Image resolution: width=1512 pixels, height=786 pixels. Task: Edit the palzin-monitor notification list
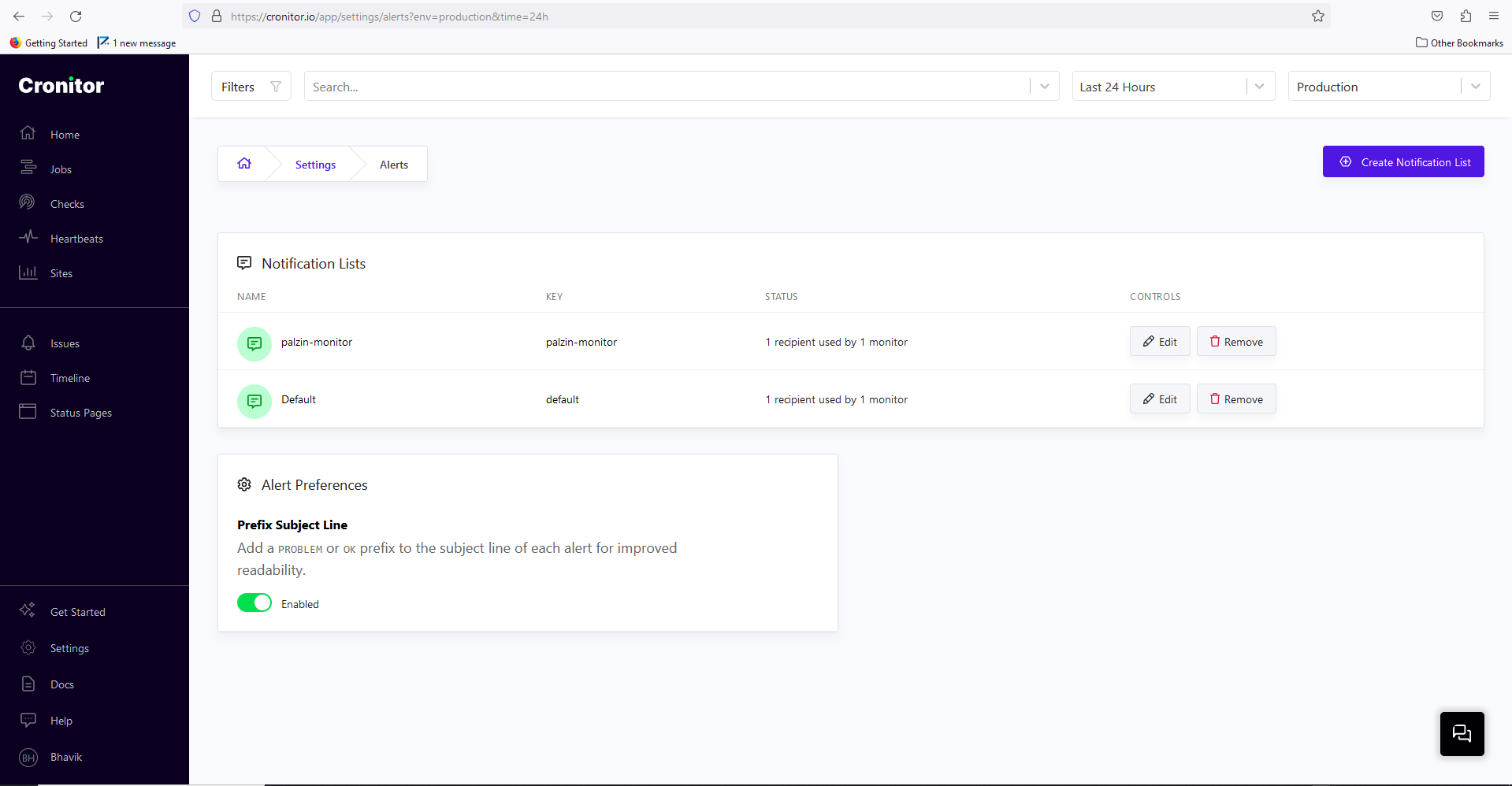[x=1160, y=341]
